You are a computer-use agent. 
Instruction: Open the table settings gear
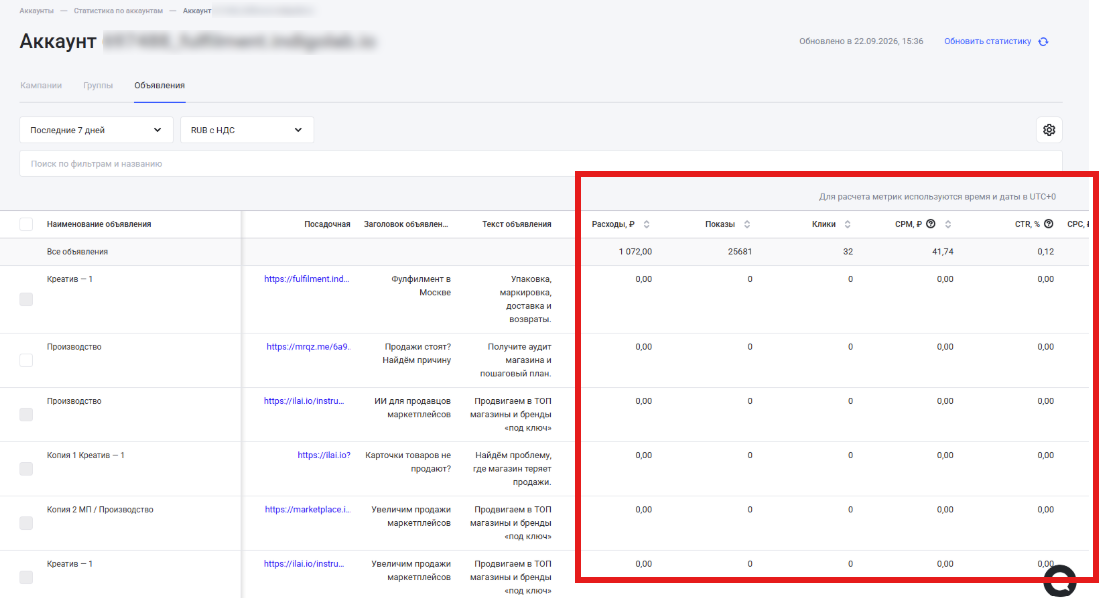tap(1049, 130)
